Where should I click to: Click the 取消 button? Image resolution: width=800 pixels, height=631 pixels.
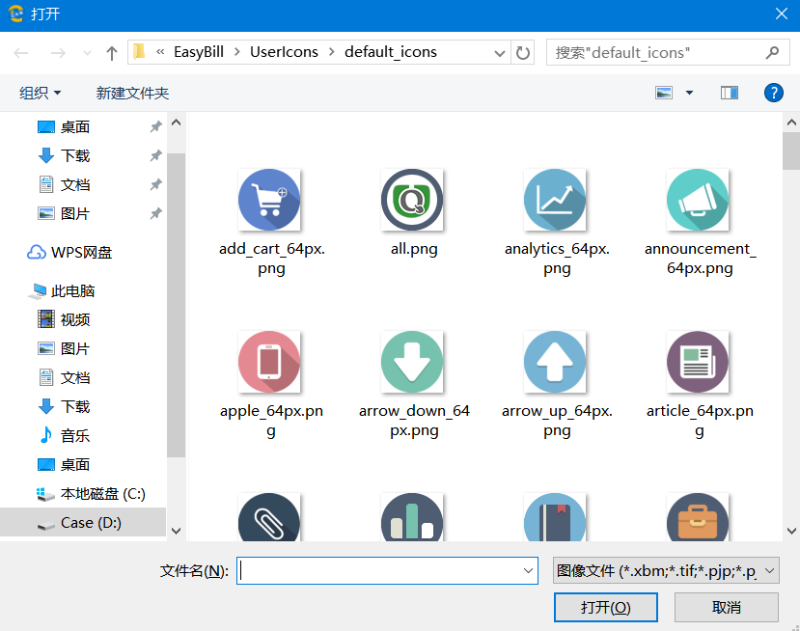coord(726,607)
